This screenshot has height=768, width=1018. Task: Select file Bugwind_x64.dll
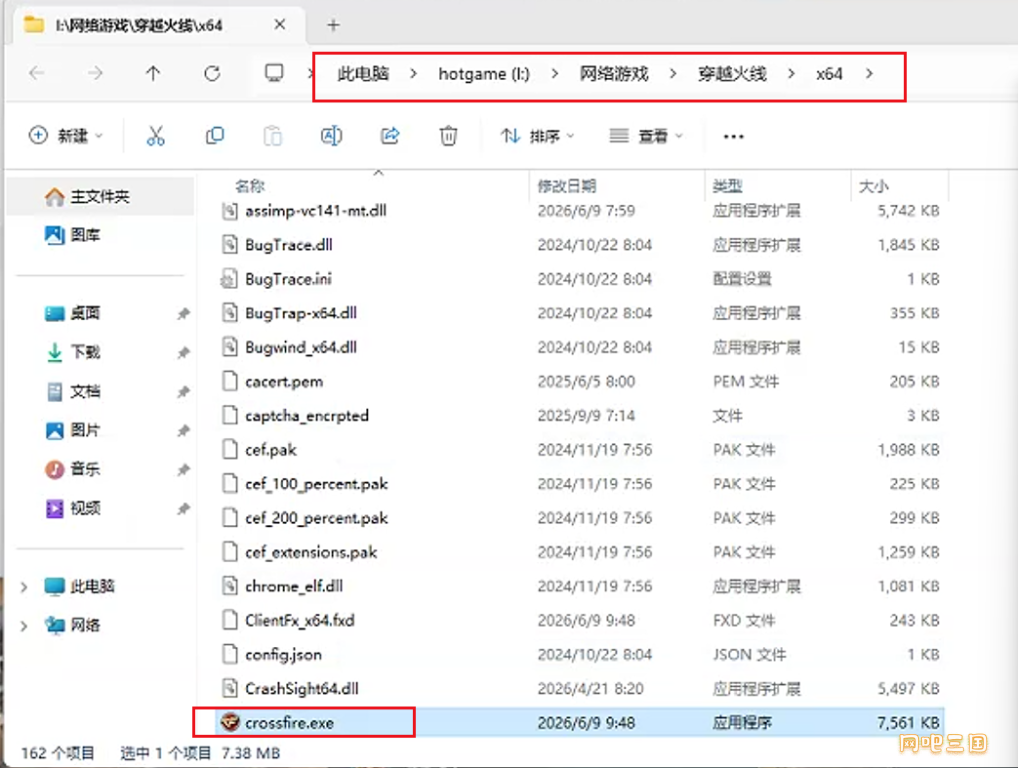[x=301, y=347]
